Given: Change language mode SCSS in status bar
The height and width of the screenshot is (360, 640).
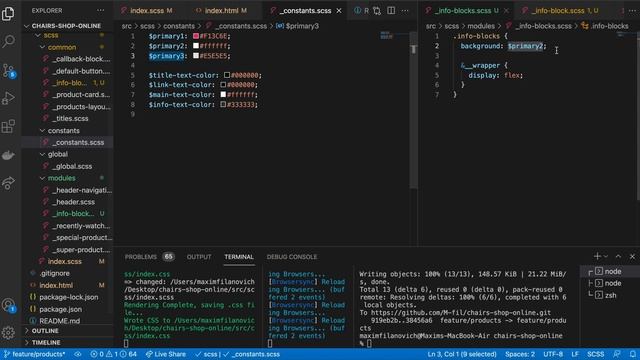Looking at the screenshot, I should point(596,354).
